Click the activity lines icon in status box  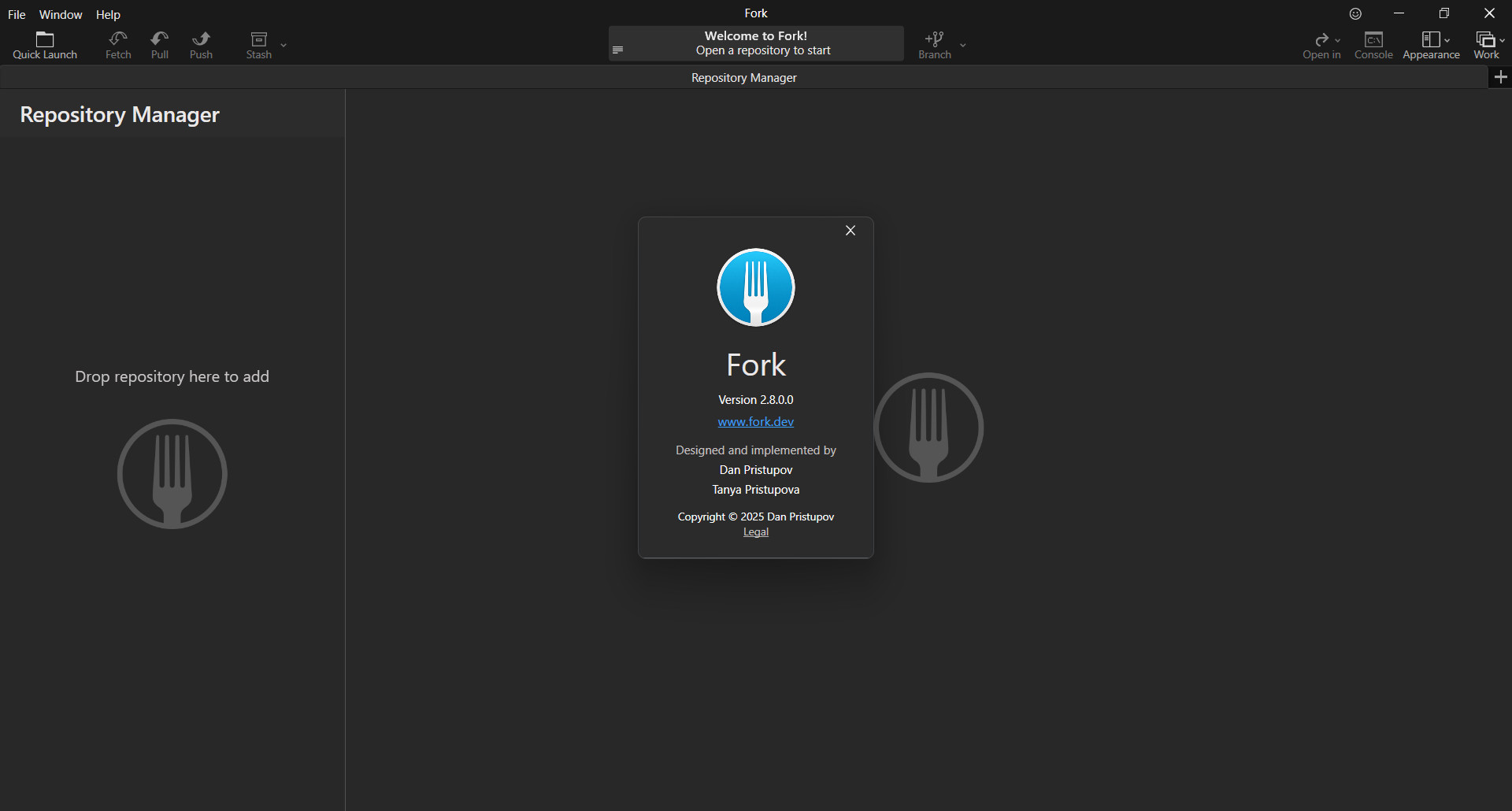[x=618, y=50]
